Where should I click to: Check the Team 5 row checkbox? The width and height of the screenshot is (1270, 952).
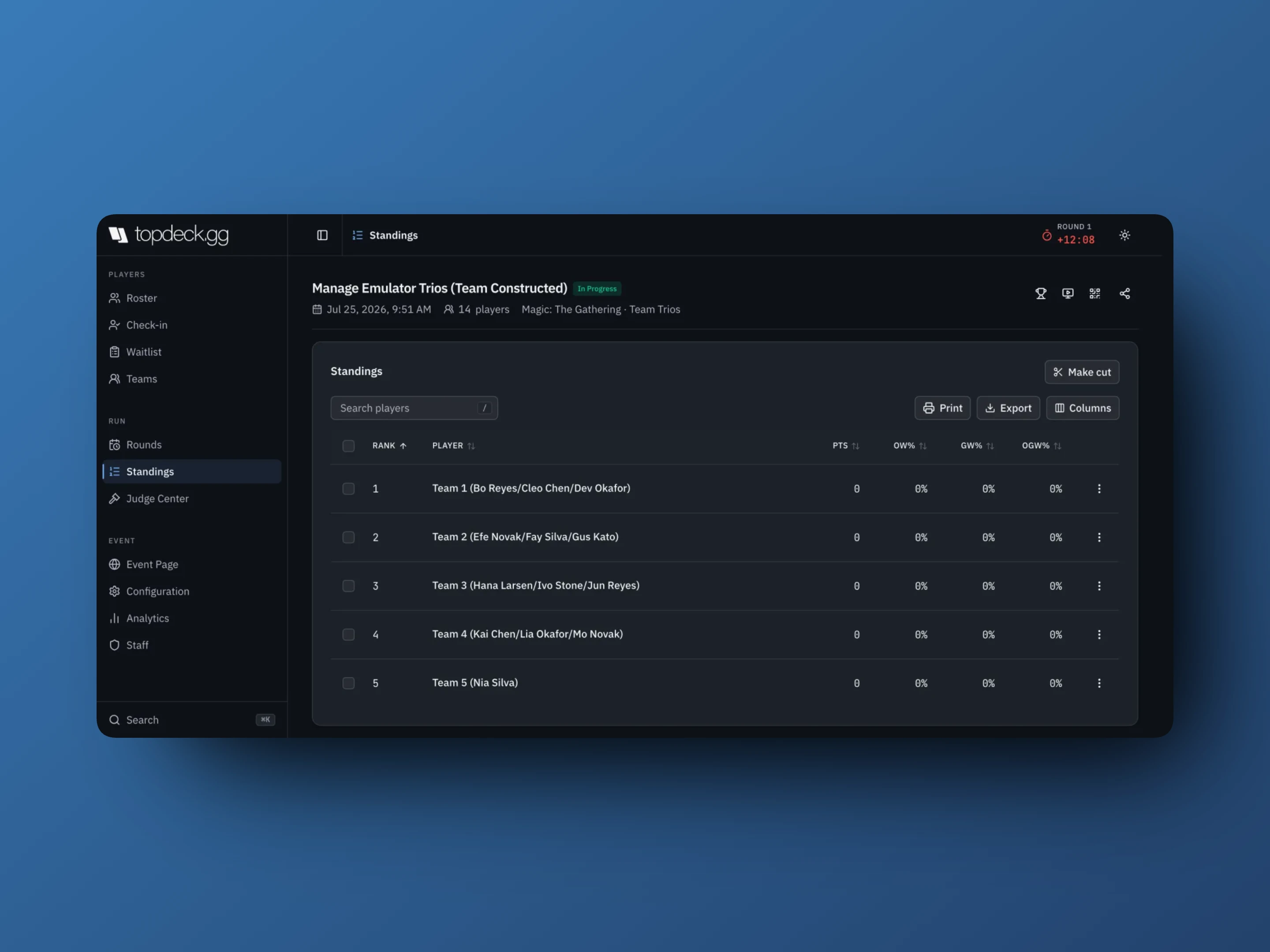click(348, 684)
